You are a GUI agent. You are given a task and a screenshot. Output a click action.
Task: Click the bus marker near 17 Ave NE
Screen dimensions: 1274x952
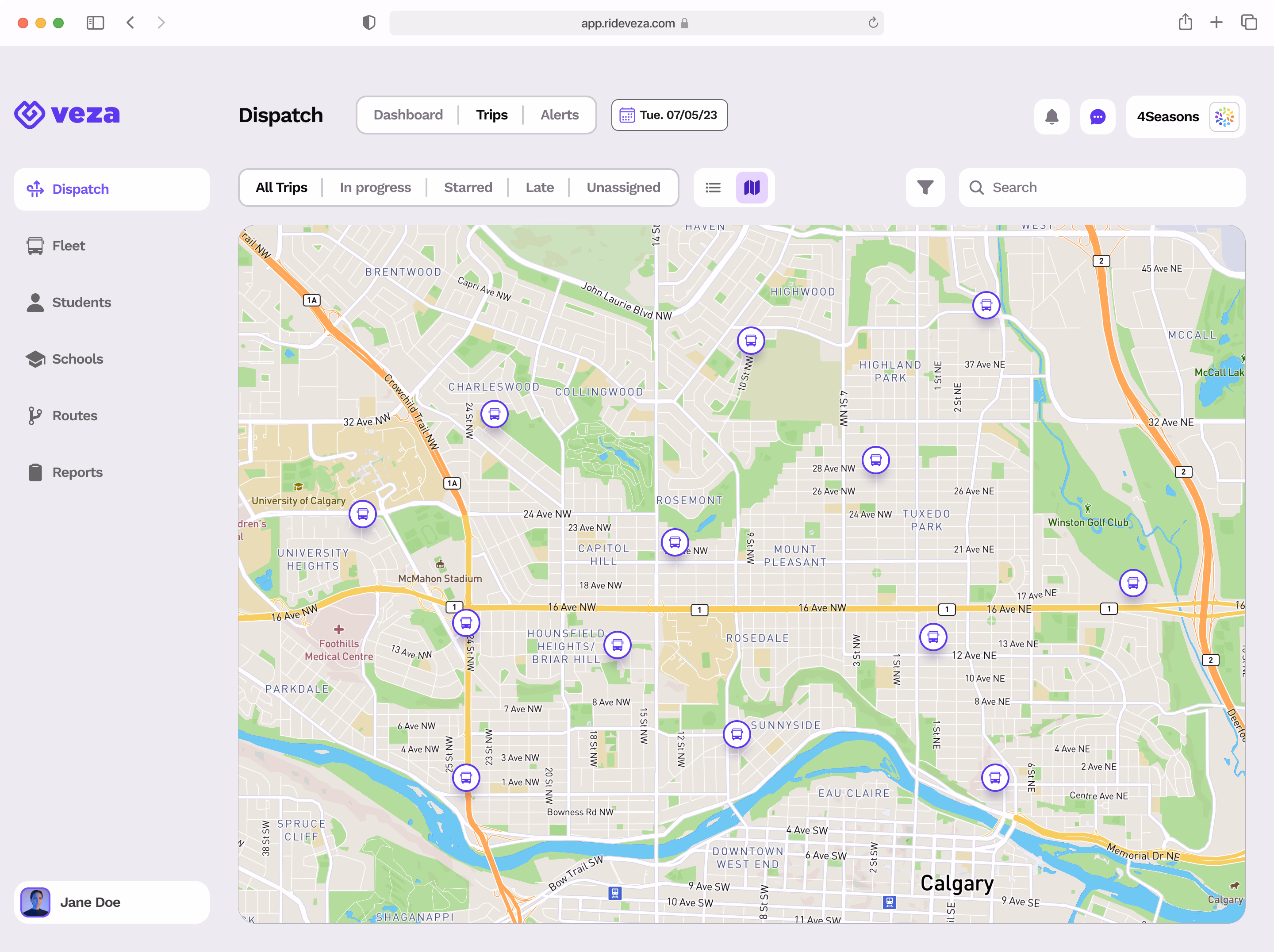click(1133, 583)
